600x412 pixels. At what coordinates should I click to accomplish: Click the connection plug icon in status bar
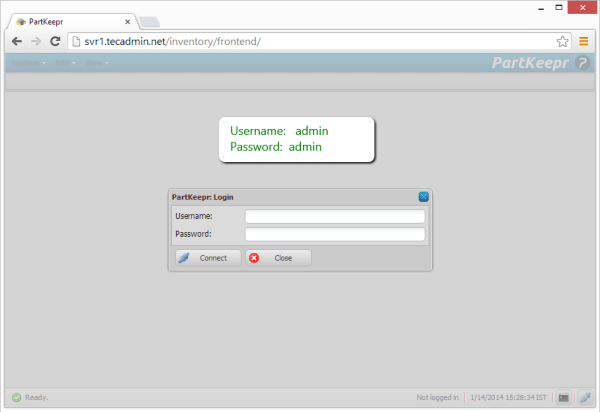tap(584, 397)
